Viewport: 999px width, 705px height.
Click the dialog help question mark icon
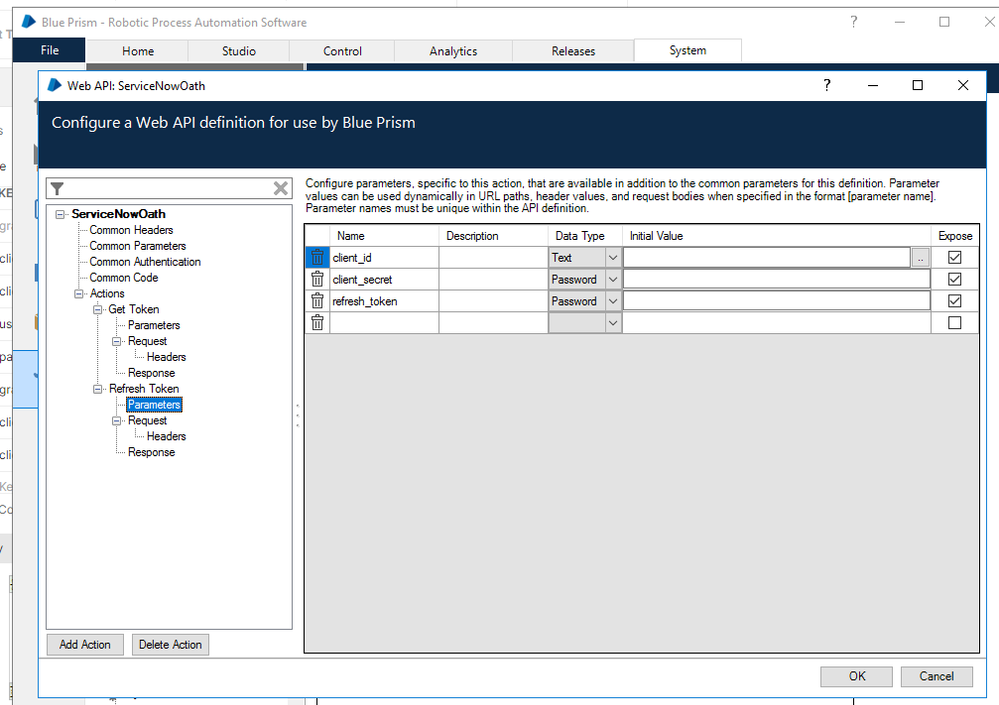click(827, 86)
